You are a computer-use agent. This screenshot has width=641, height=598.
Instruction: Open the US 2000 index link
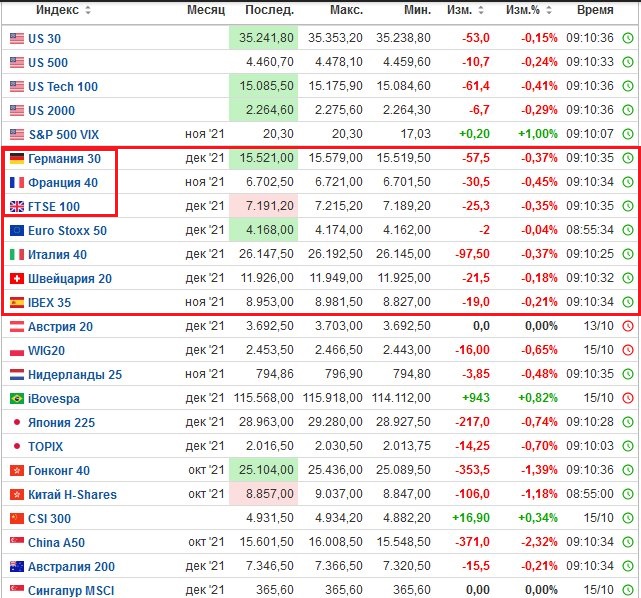coord(52,111)
